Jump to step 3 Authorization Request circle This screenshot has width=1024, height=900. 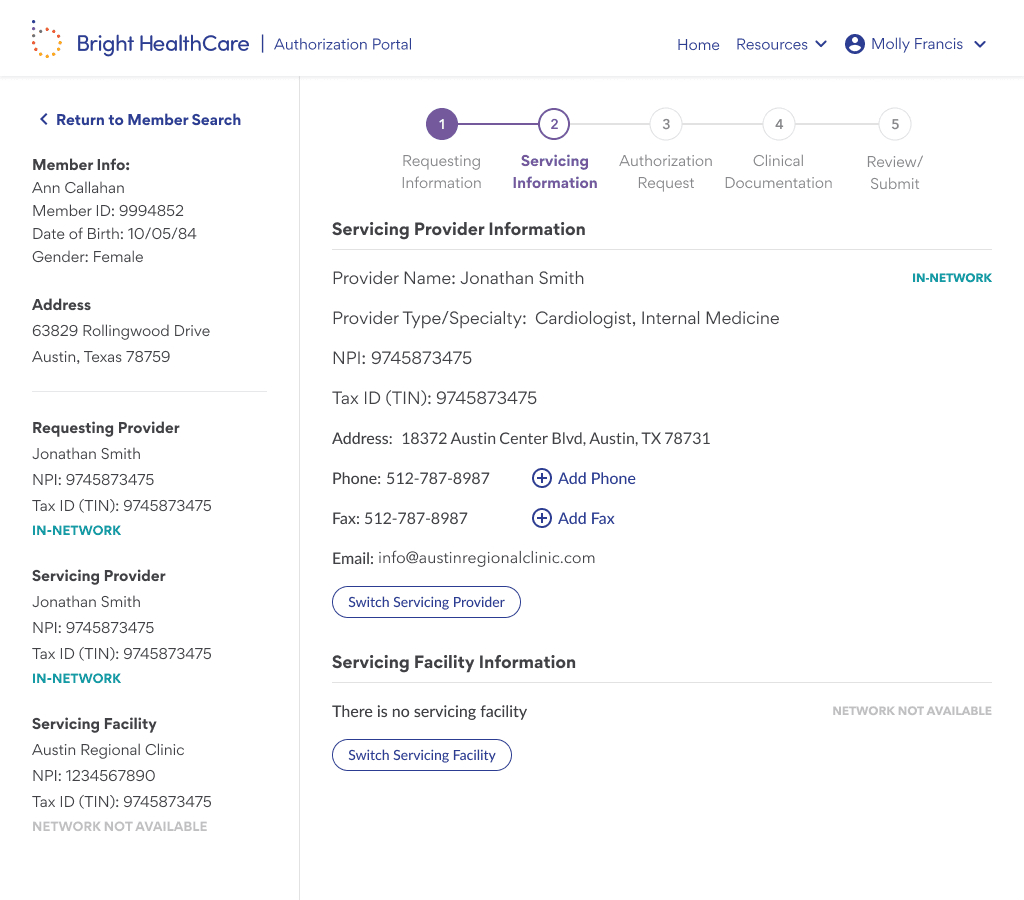point(666,124)
